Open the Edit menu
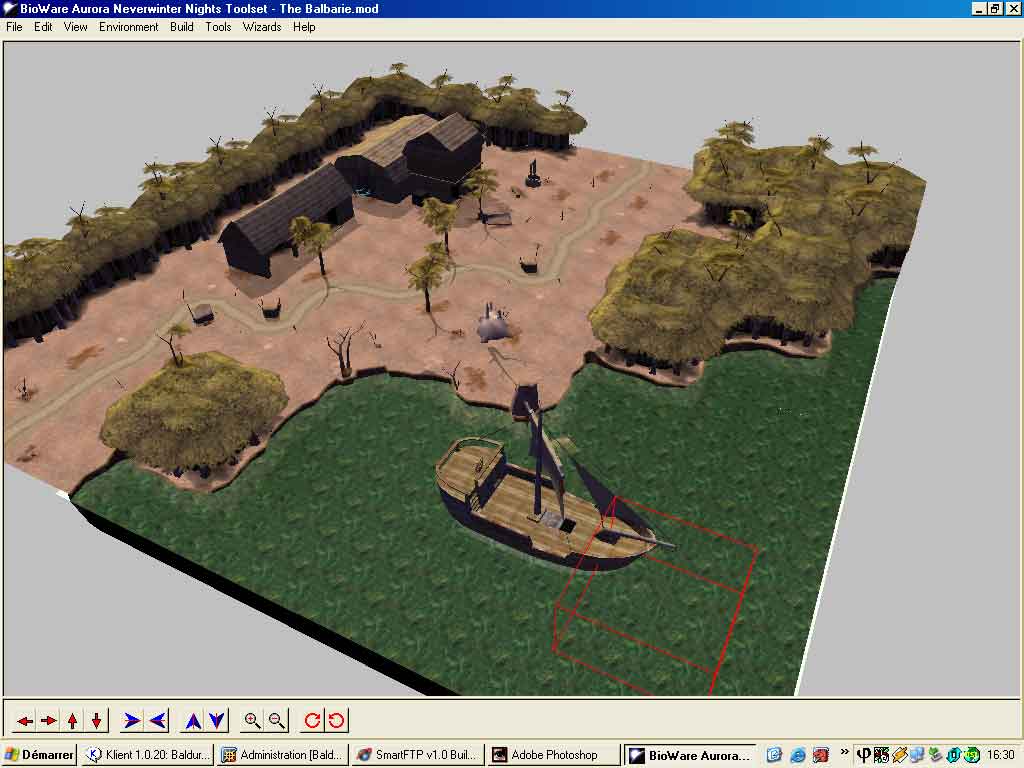Image resolution: width=1024 pixels, height=768 pixels. (43, 27)
